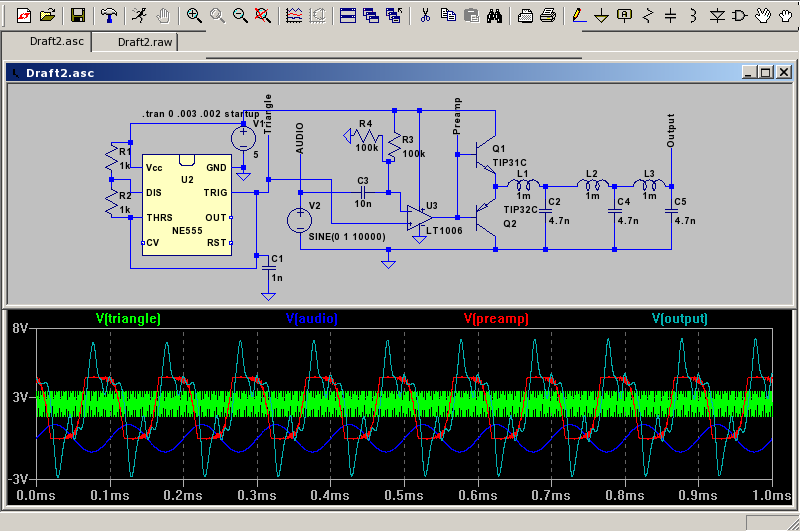Click the grayed-out magnifier icon
Viewport: 800px width, 531px height.
(x=217, y=16)
